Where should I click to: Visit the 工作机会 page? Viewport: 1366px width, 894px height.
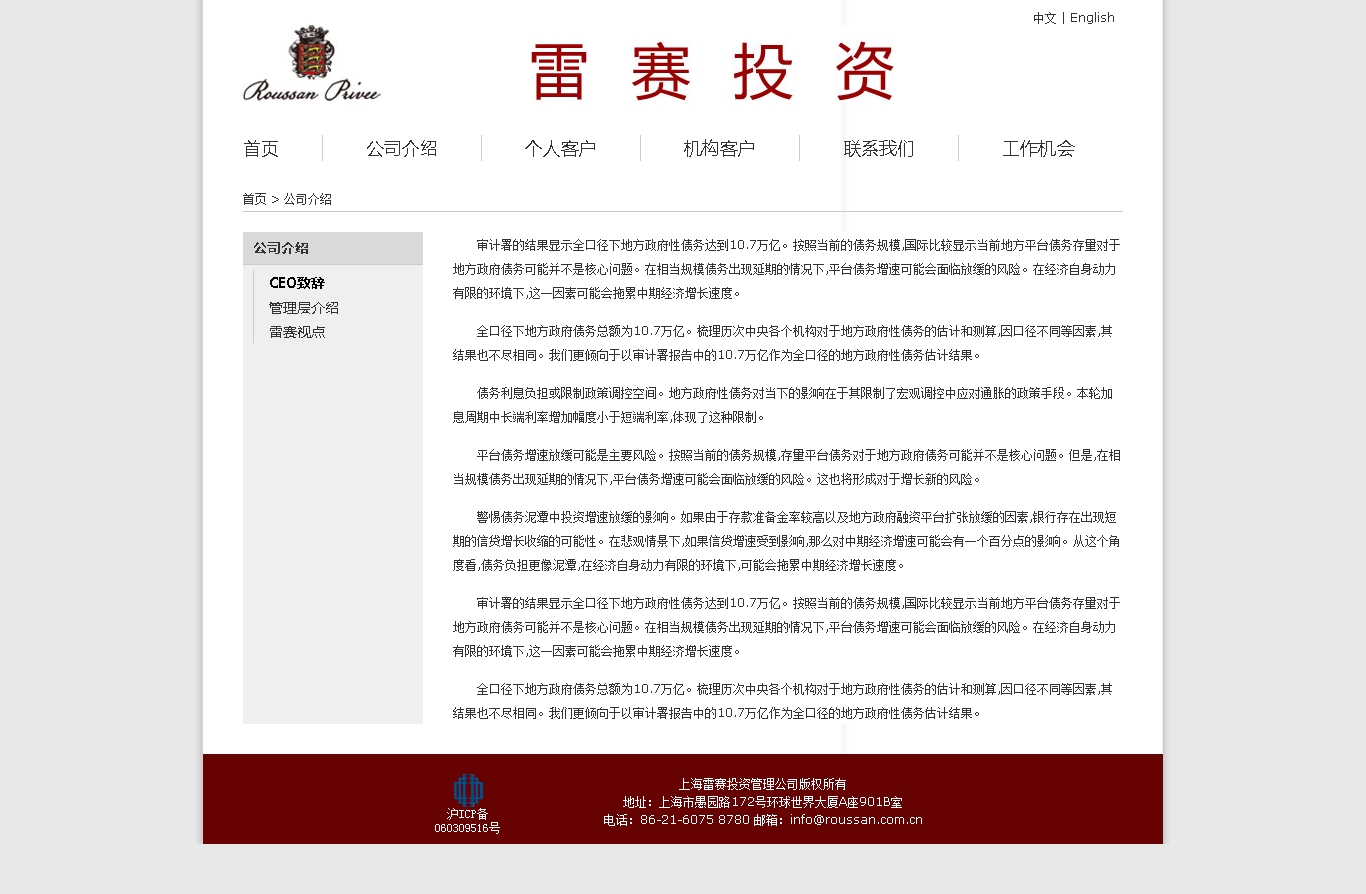(1038, 149)
